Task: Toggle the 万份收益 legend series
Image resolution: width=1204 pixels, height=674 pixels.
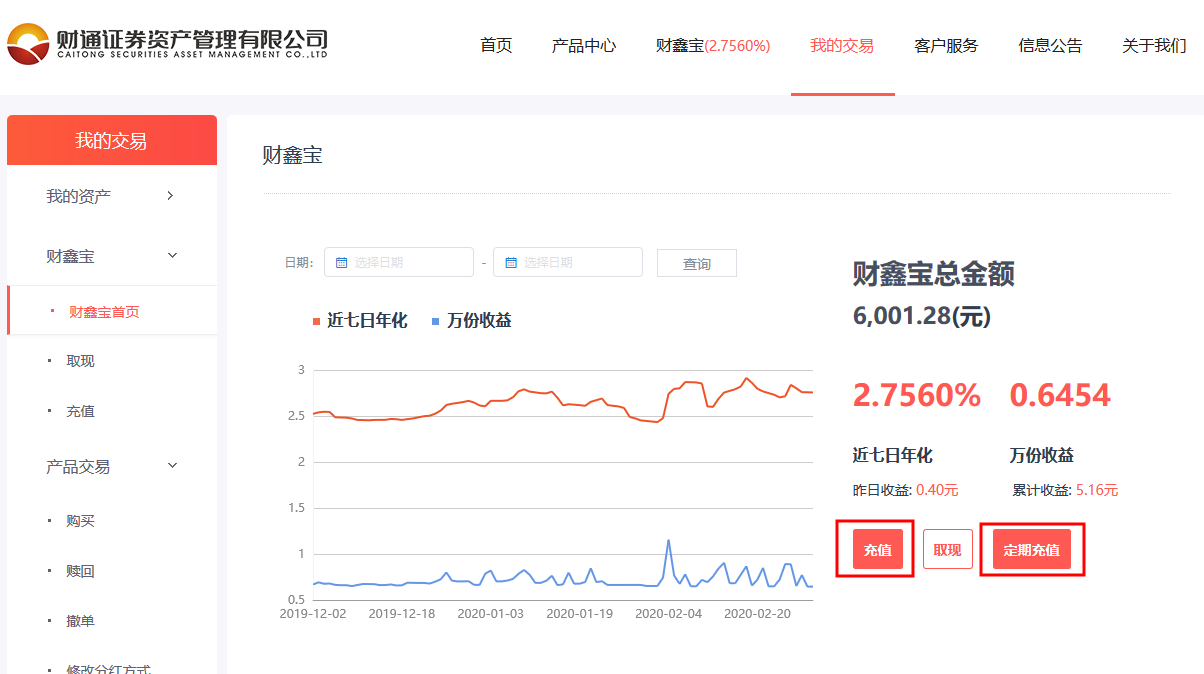Action: point(471,321)
